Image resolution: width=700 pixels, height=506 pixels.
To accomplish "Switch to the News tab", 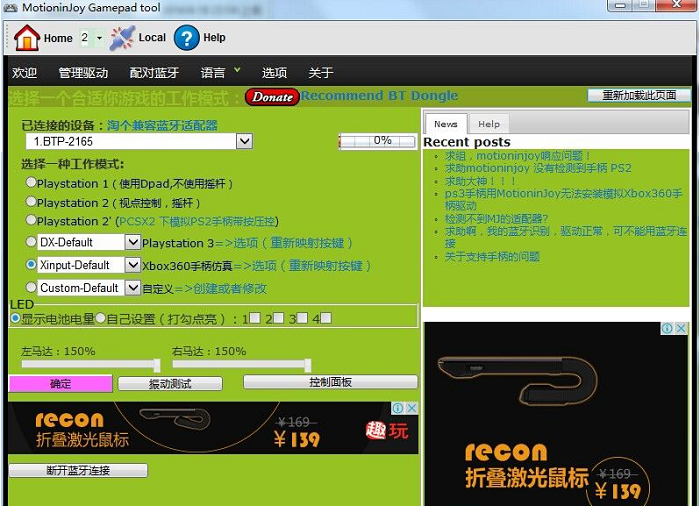I will coord(446,124).
